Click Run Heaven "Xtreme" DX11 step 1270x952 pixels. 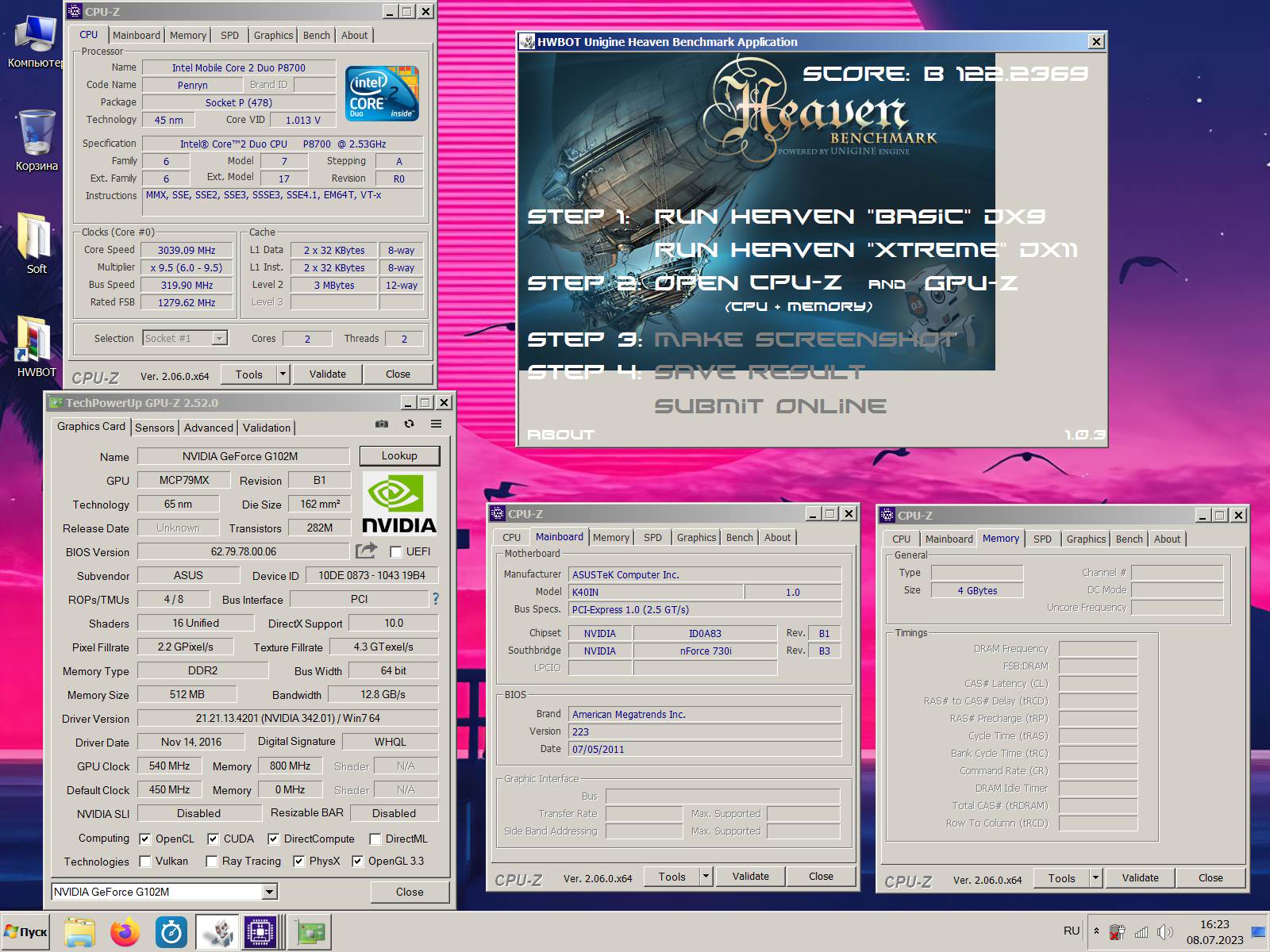click(x=866, y=249)
